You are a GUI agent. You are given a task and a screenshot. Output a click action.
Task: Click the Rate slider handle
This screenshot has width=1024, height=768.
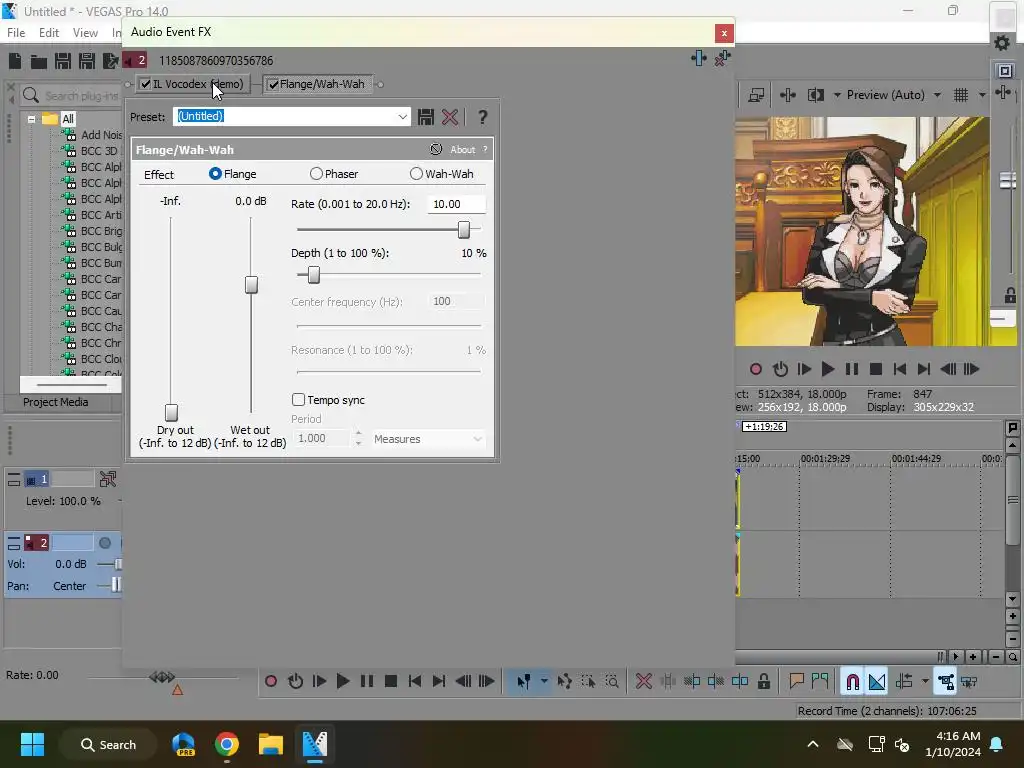pyautogui.click(x=464, y=230)
